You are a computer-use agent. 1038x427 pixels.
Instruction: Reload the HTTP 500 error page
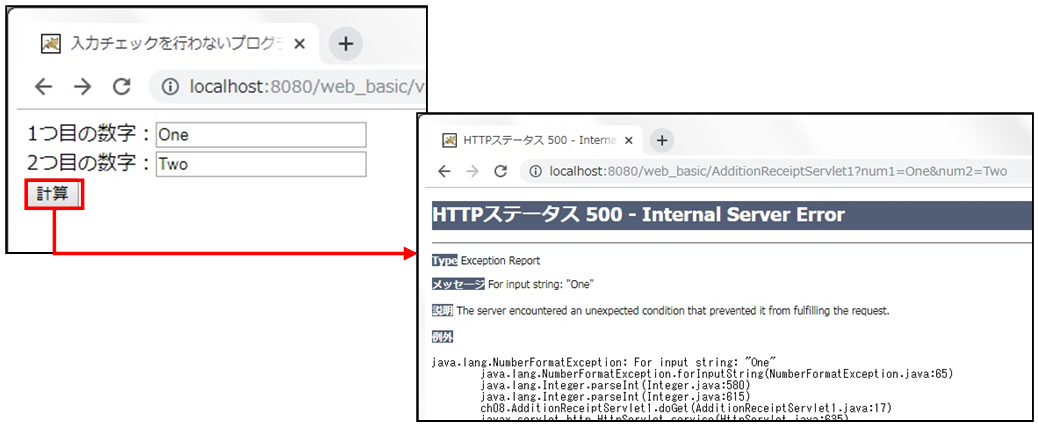coord(501,171)
